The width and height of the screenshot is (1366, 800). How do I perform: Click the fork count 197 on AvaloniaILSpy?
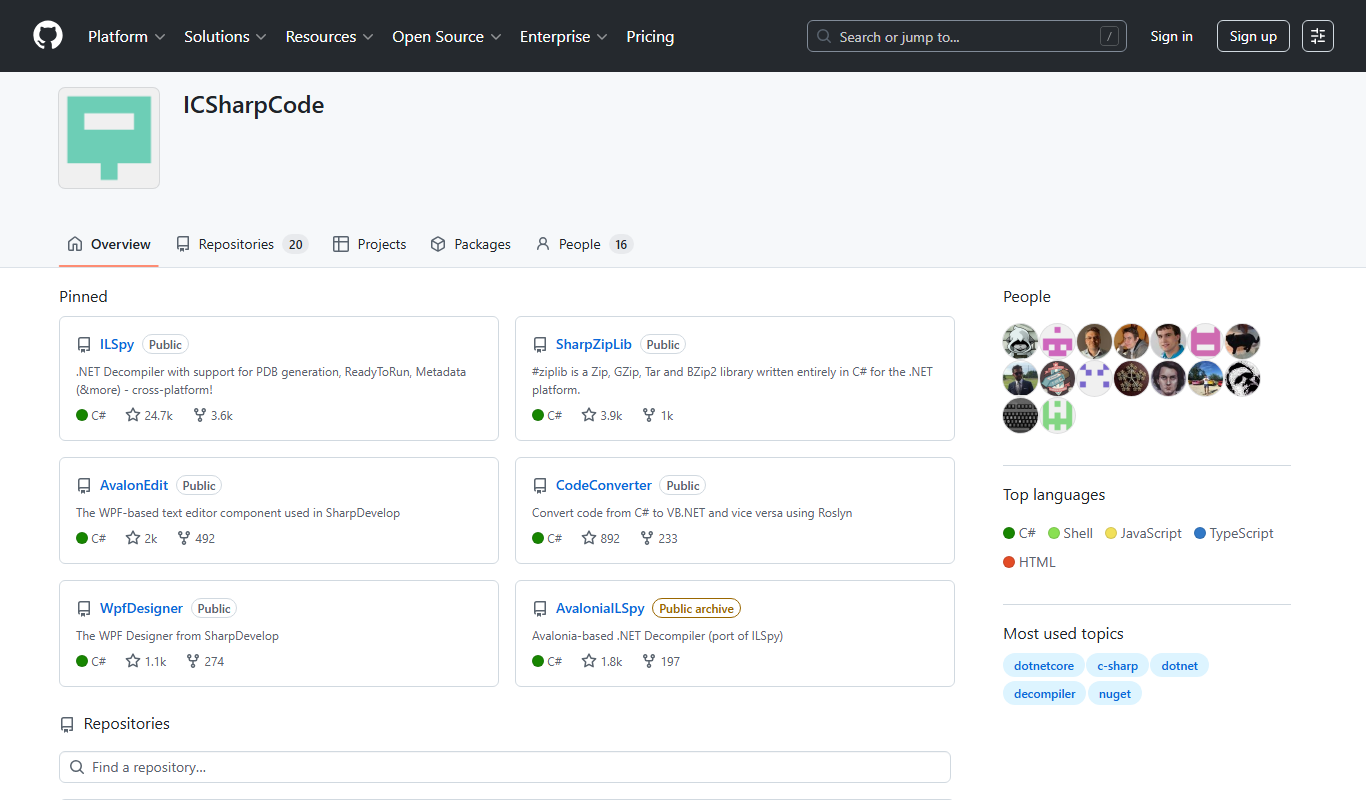click(661, 661)
